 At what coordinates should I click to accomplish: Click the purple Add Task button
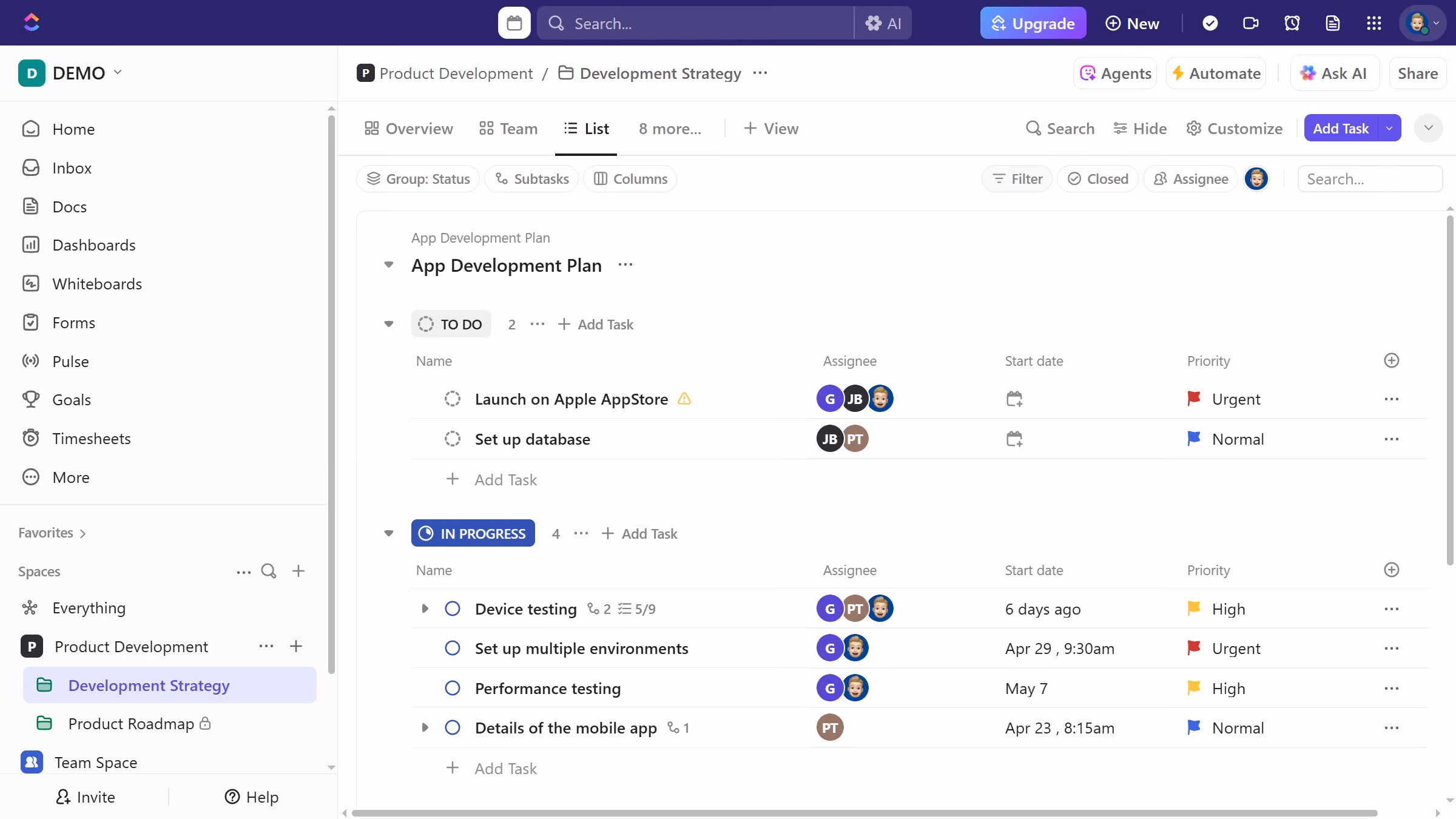pyautogui.click(x=1341, y=128)
